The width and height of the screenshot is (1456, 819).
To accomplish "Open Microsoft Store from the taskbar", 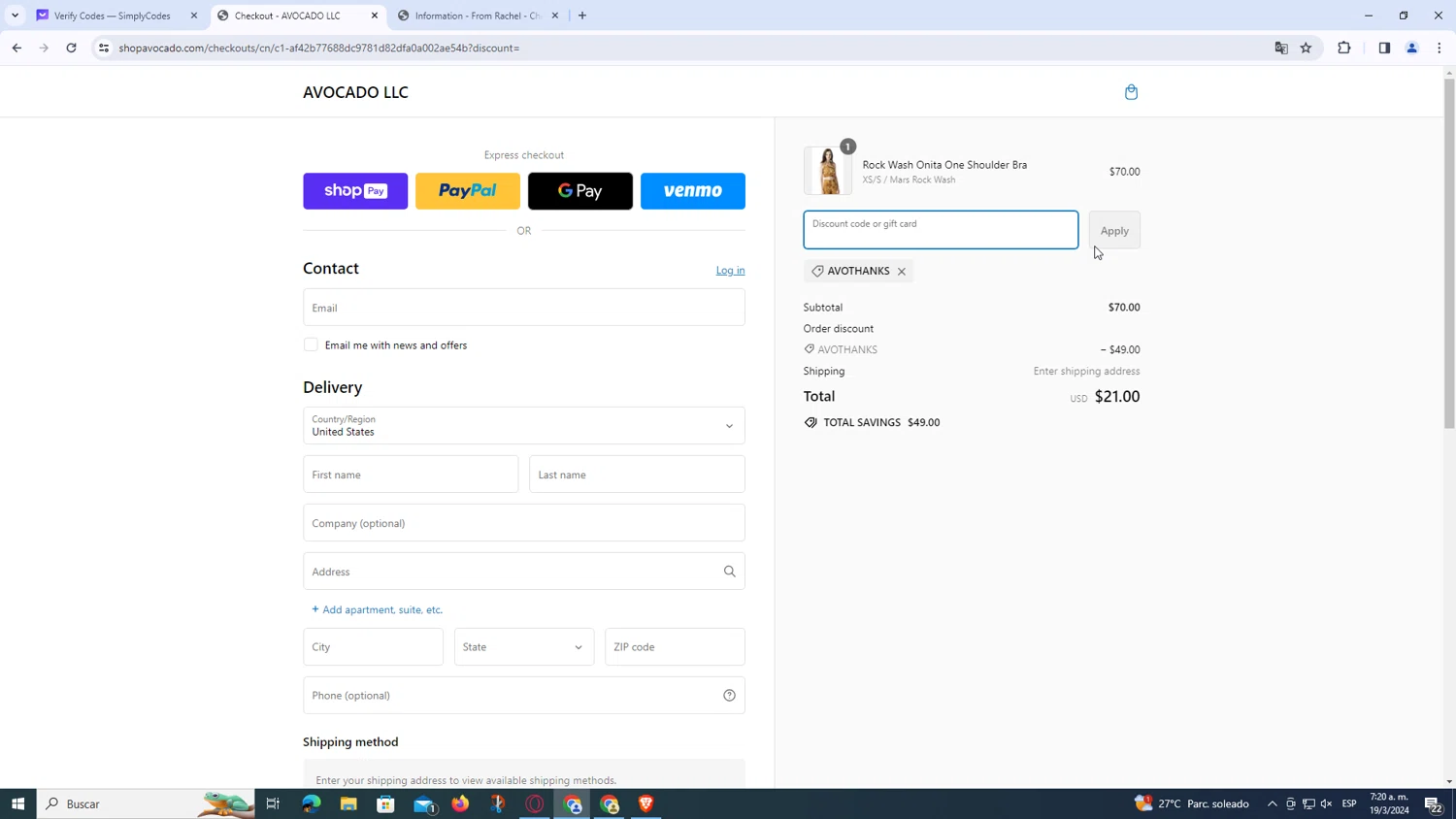I will tap(385, 803).
